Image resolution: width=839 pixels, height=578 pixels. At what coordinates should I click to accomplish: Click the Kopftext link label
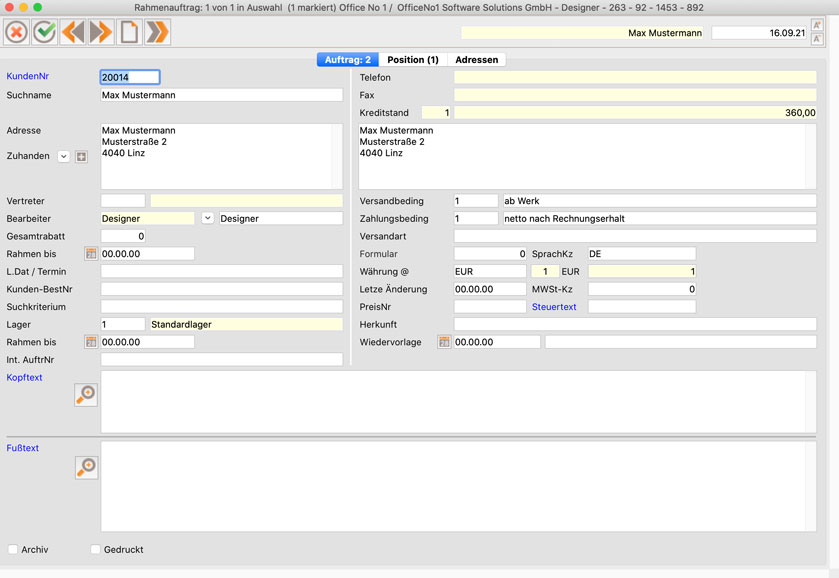[x=24, y=377]
